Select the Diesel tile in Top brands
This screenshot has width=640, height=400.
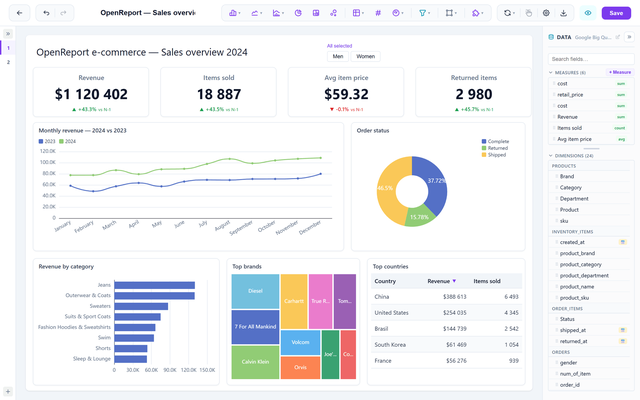255,291
